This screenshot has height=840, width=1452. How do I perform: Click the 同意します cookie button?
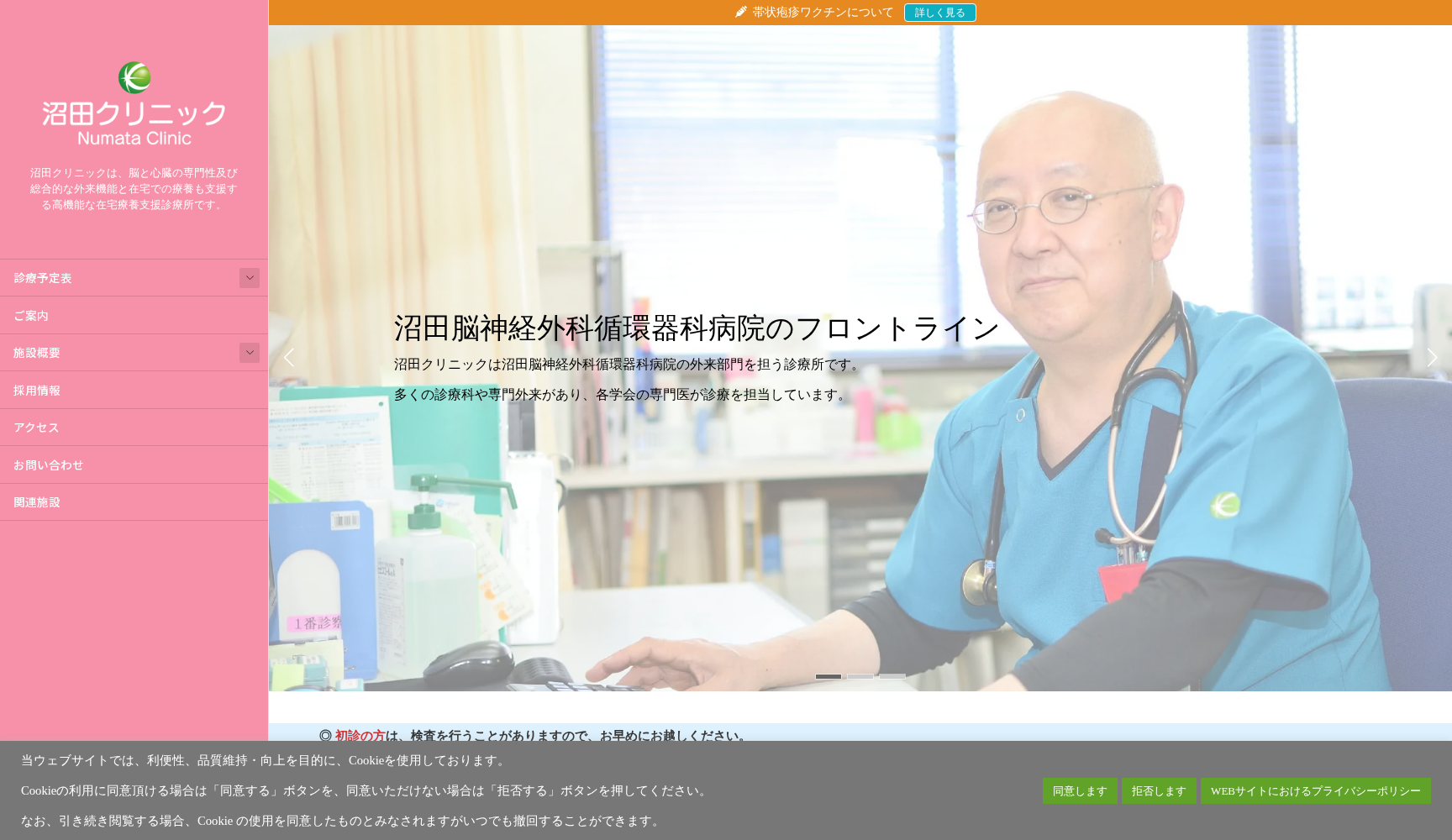[x=1080, y=790]
